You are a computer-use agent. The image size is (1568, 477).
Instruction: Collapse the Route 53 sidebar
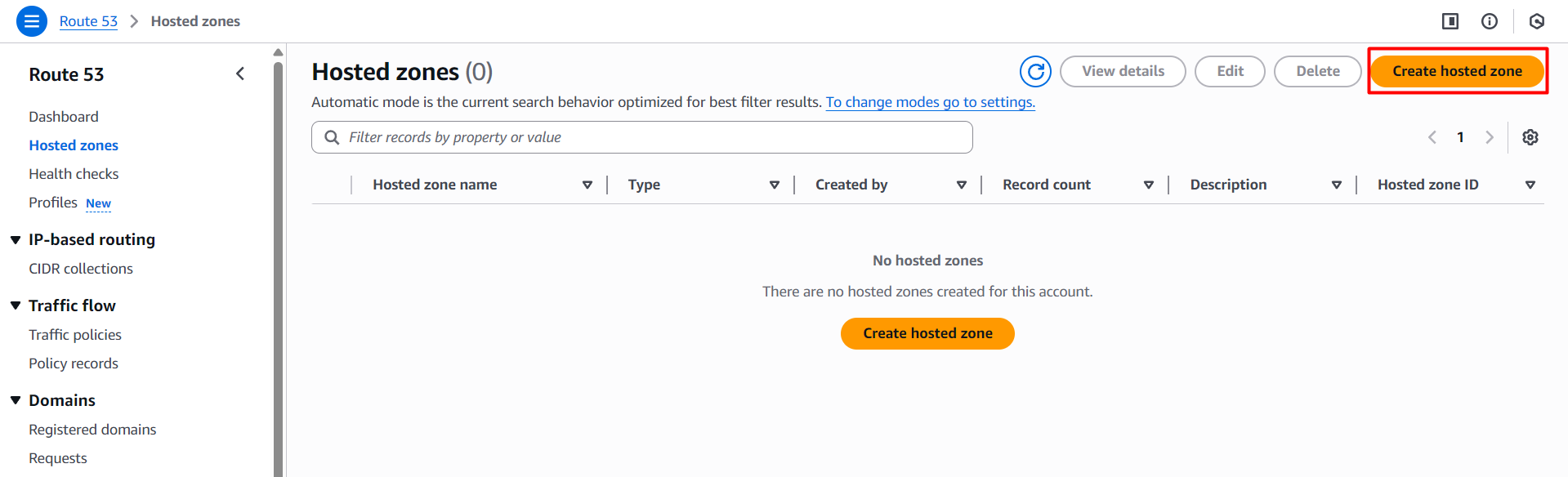(x=240, y=74)
